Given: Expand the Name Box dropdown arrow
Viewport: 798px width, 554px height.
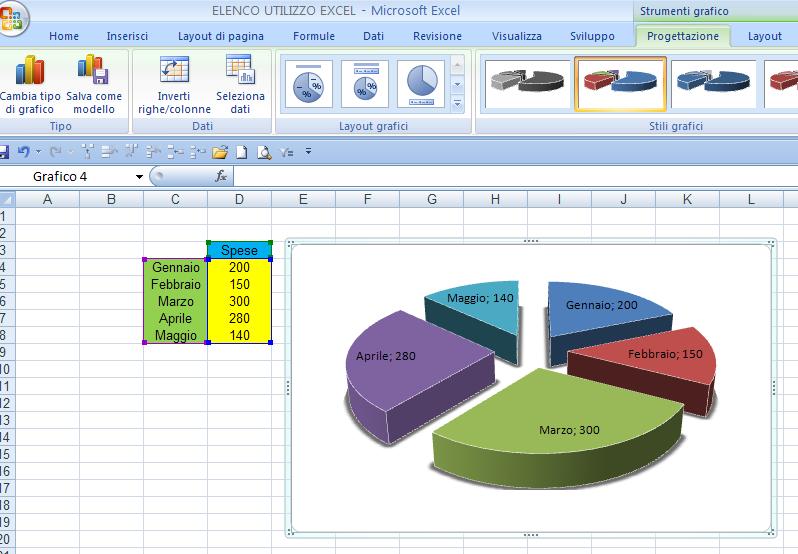Looking at the screenshot, I should 139,177.
